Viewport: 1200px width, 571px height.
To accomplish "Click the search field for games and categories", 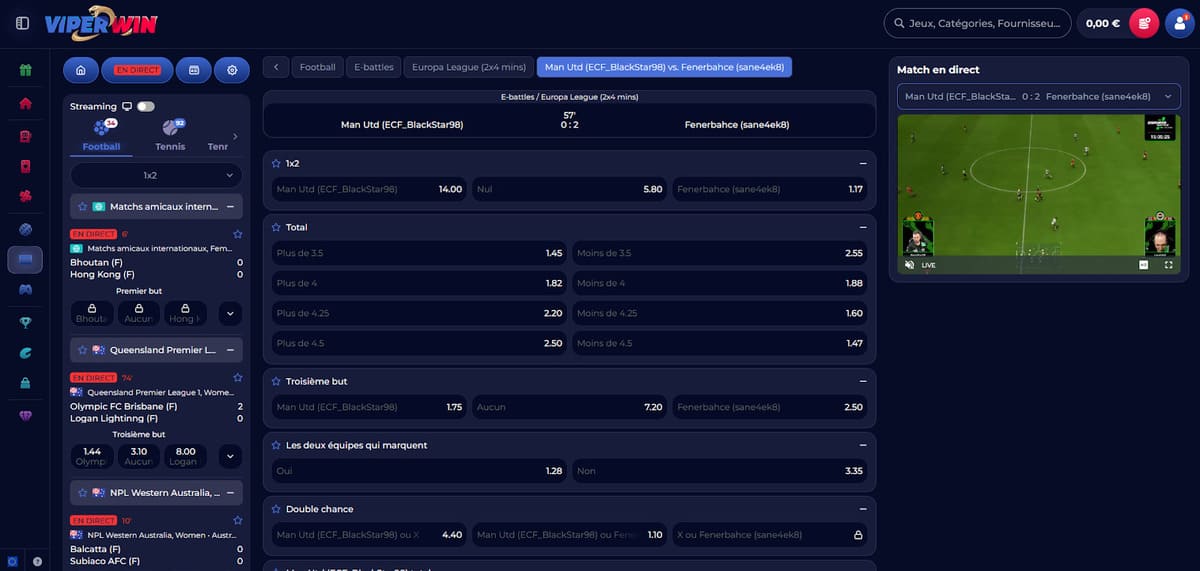I will pyautogui.click(x=977, y=23).
